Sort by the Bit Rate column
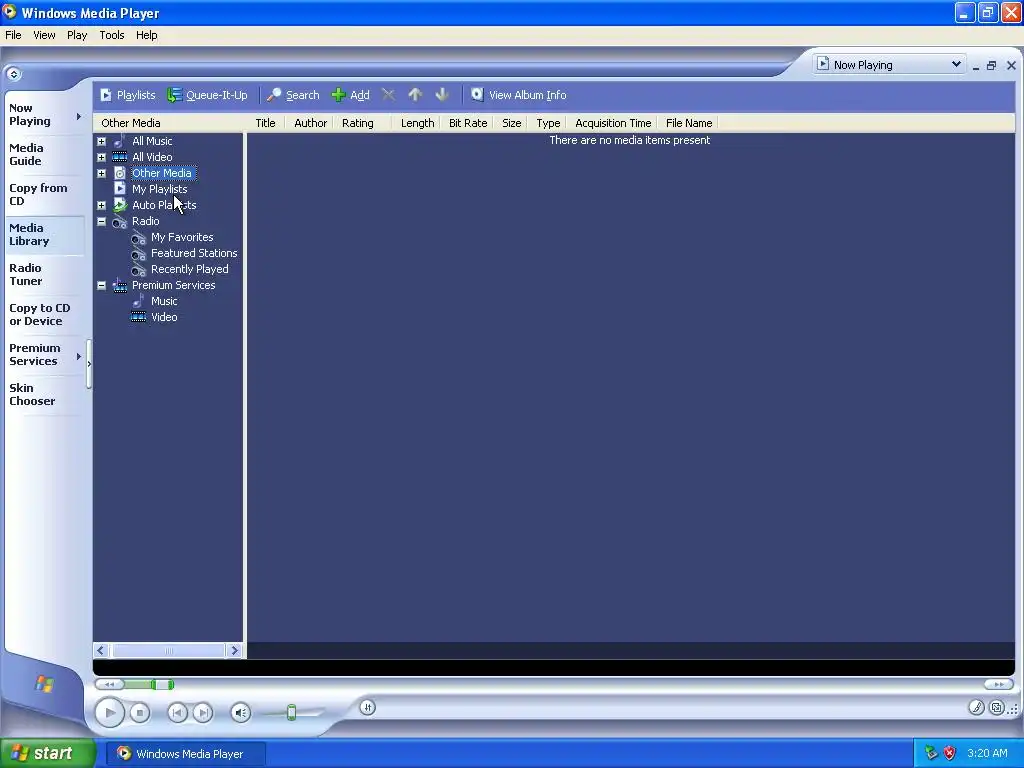Image resolution: width=1024 pixels, height=768 pixels. click(x=468, y=123)
